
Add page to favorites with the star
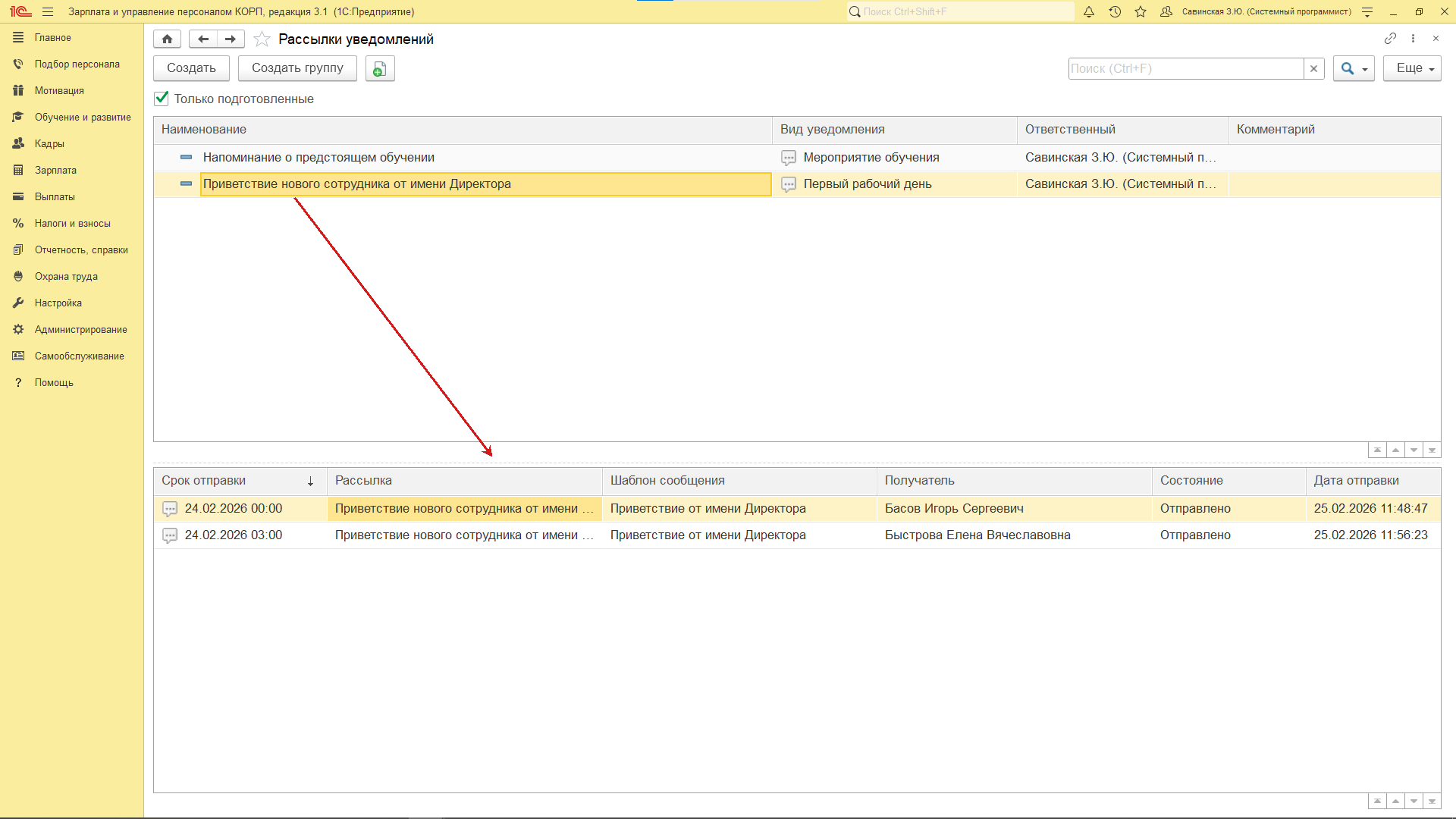pyautogui.click(x=262, y=39)
